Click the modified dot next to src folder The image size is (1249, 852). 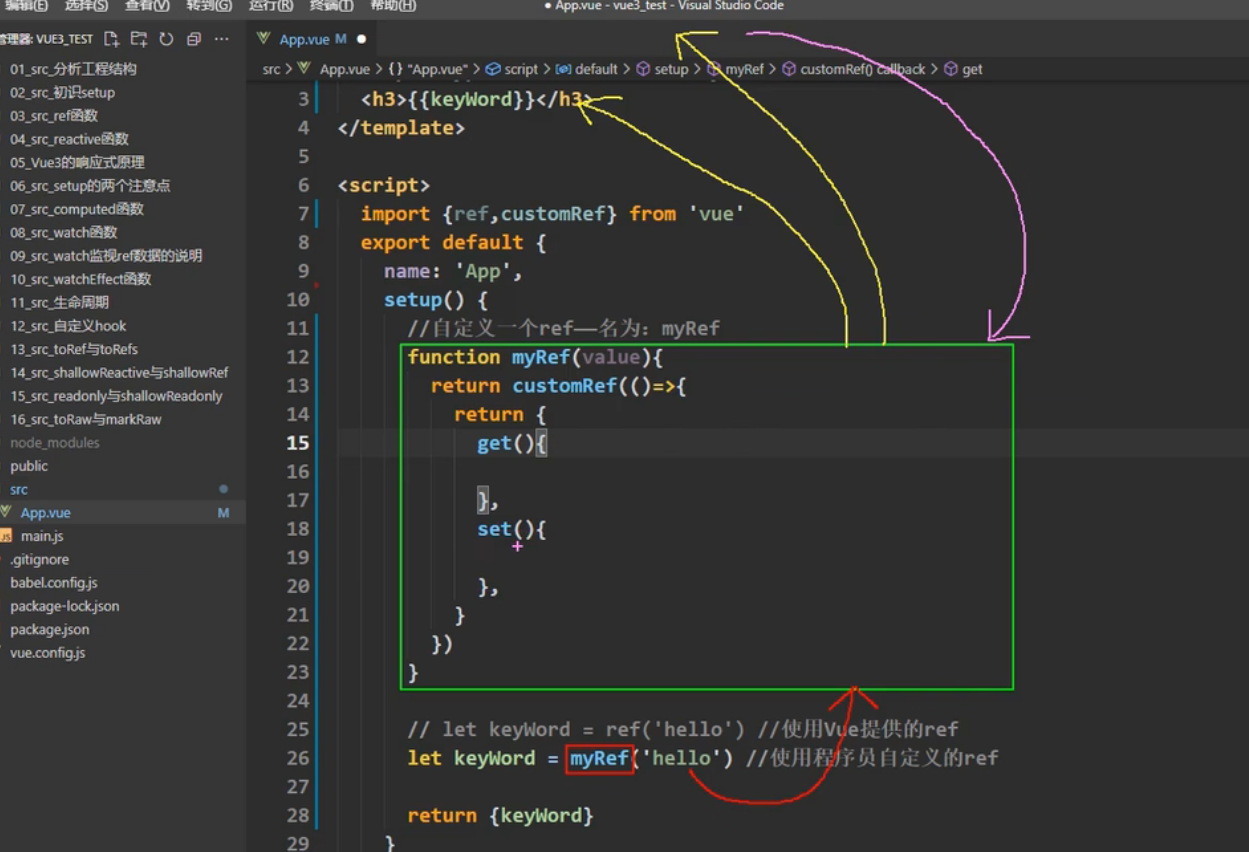pos(223,489)
